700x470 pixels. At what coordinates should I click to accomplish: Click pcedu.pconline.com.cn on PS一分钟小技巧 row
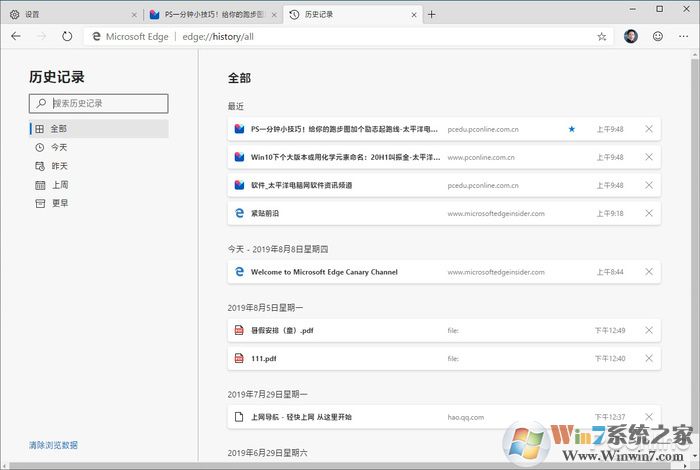(483, 129)
